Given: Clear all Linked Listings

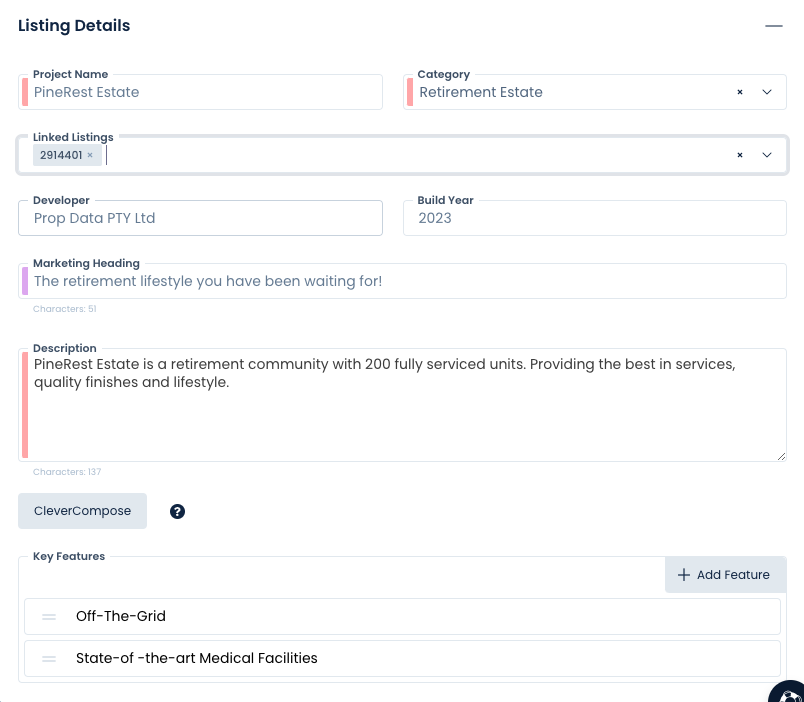Looking at the screenshot, I should [739, 155].
